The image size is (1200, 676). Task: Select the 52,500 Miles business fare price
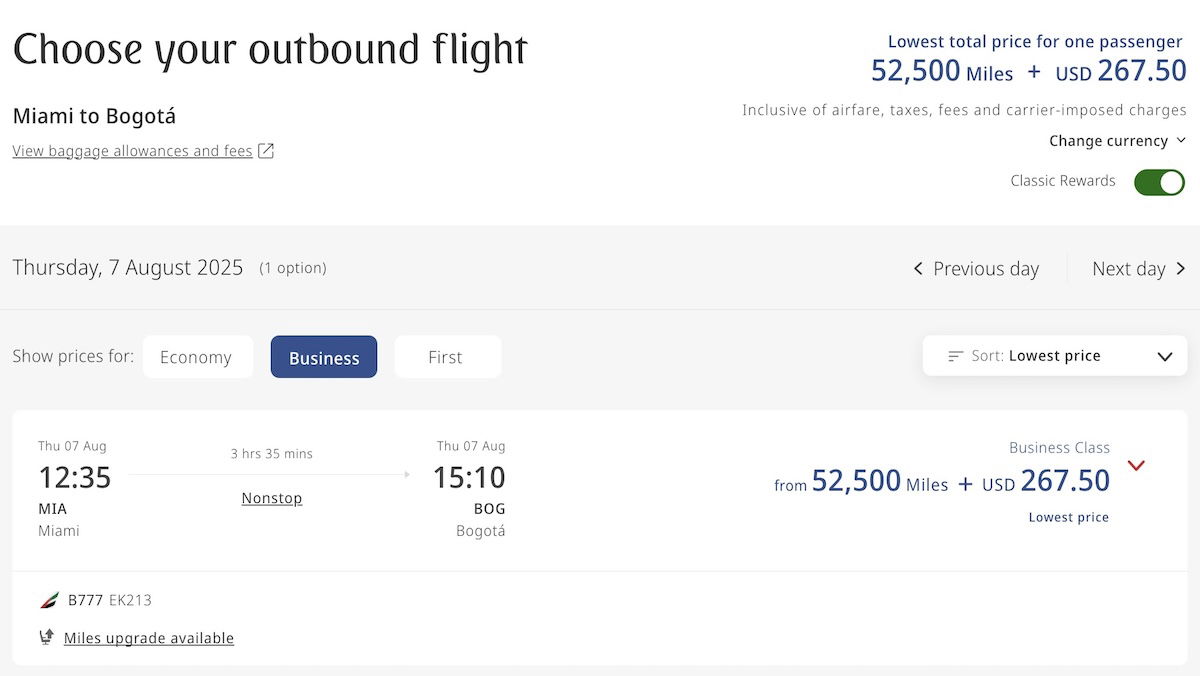(880, 482)
